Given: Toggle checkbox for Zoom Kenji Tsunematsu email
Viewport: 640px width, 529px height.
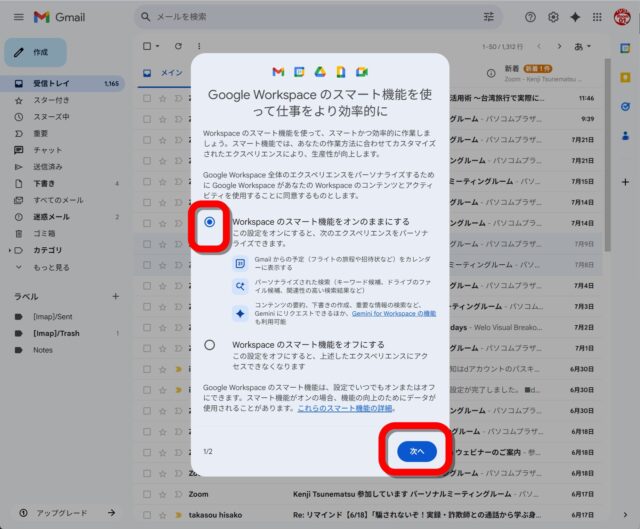Looking at the screenshot, I should 147,494.
